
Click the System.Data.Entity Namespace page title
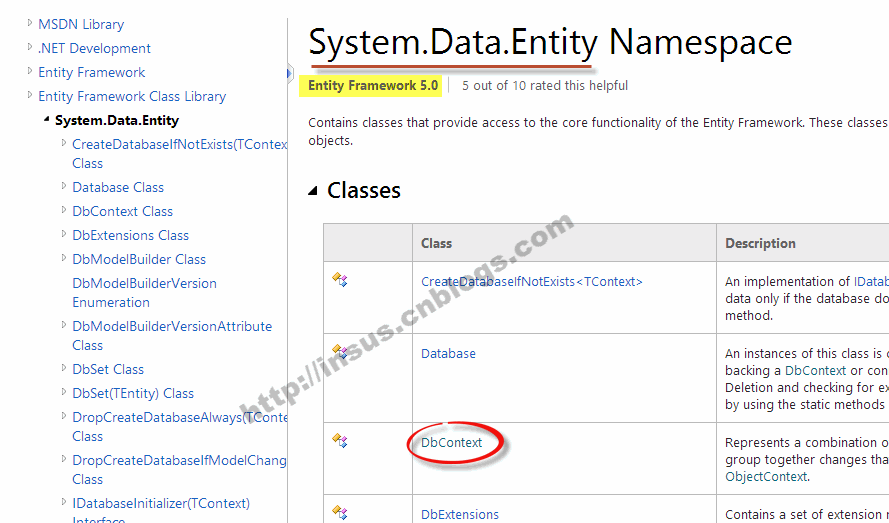(x=550, y=42)
